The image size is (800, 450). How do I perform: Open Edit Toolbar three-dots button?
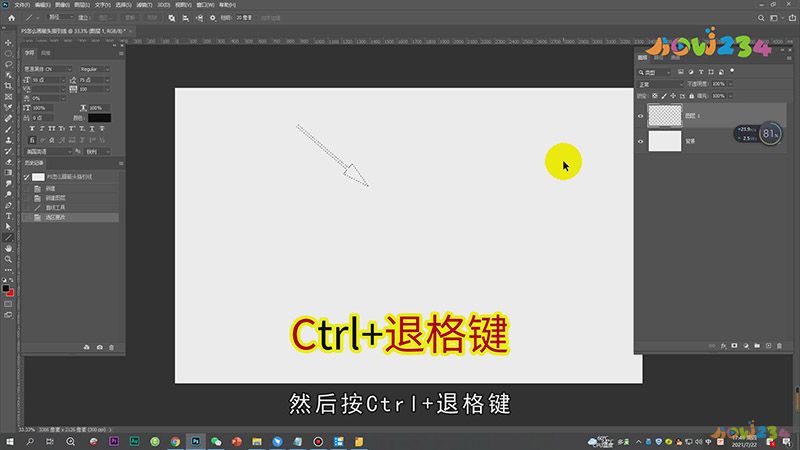(x=8, y=270)
